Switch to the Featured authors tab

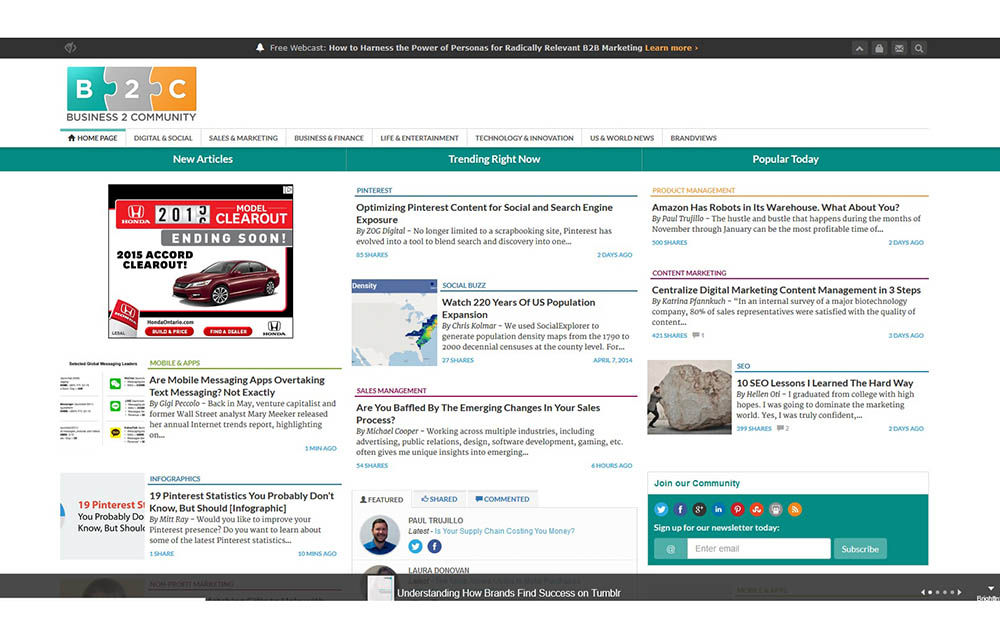[381, 499]
